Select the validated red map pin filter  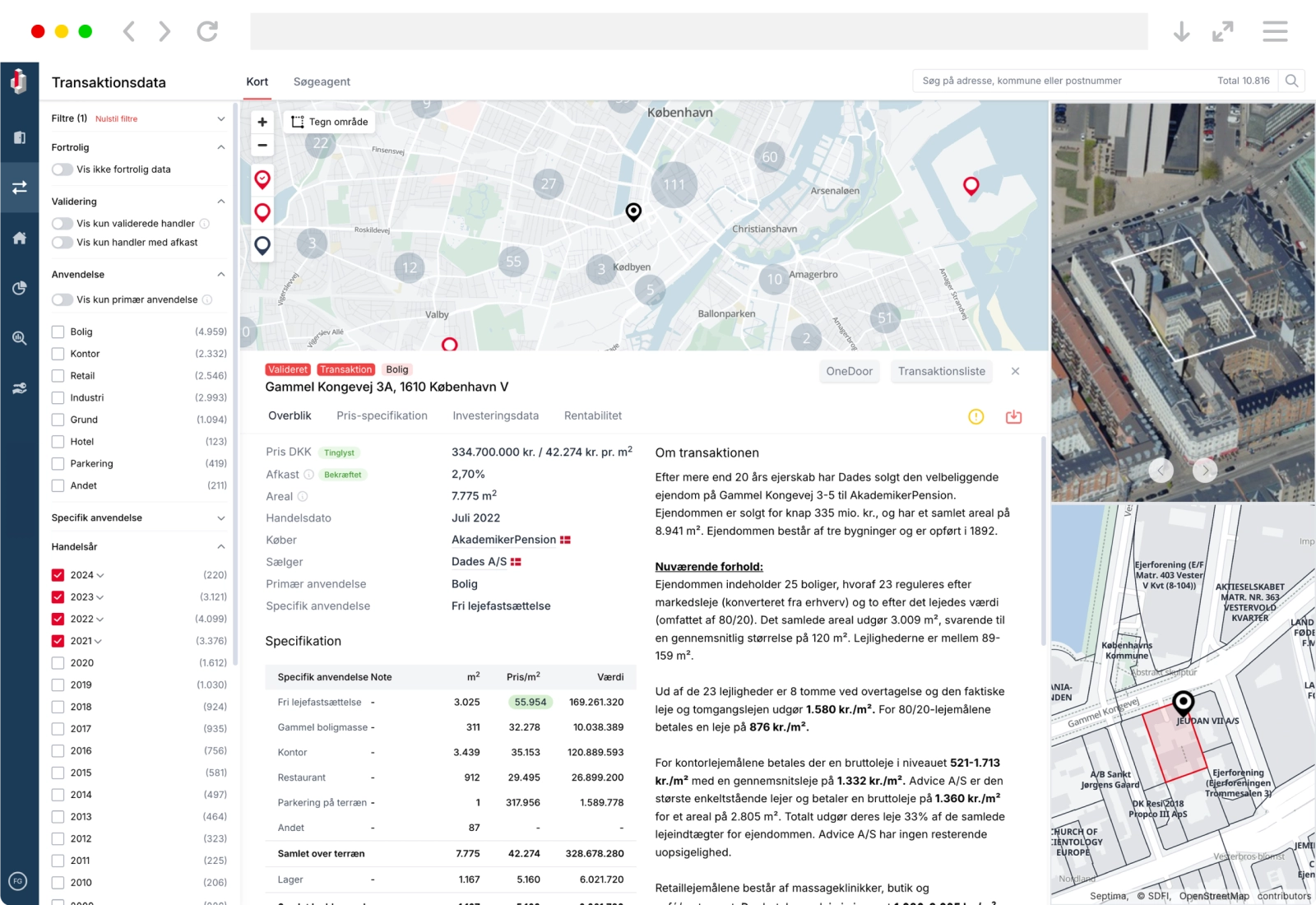coord(262,179)
